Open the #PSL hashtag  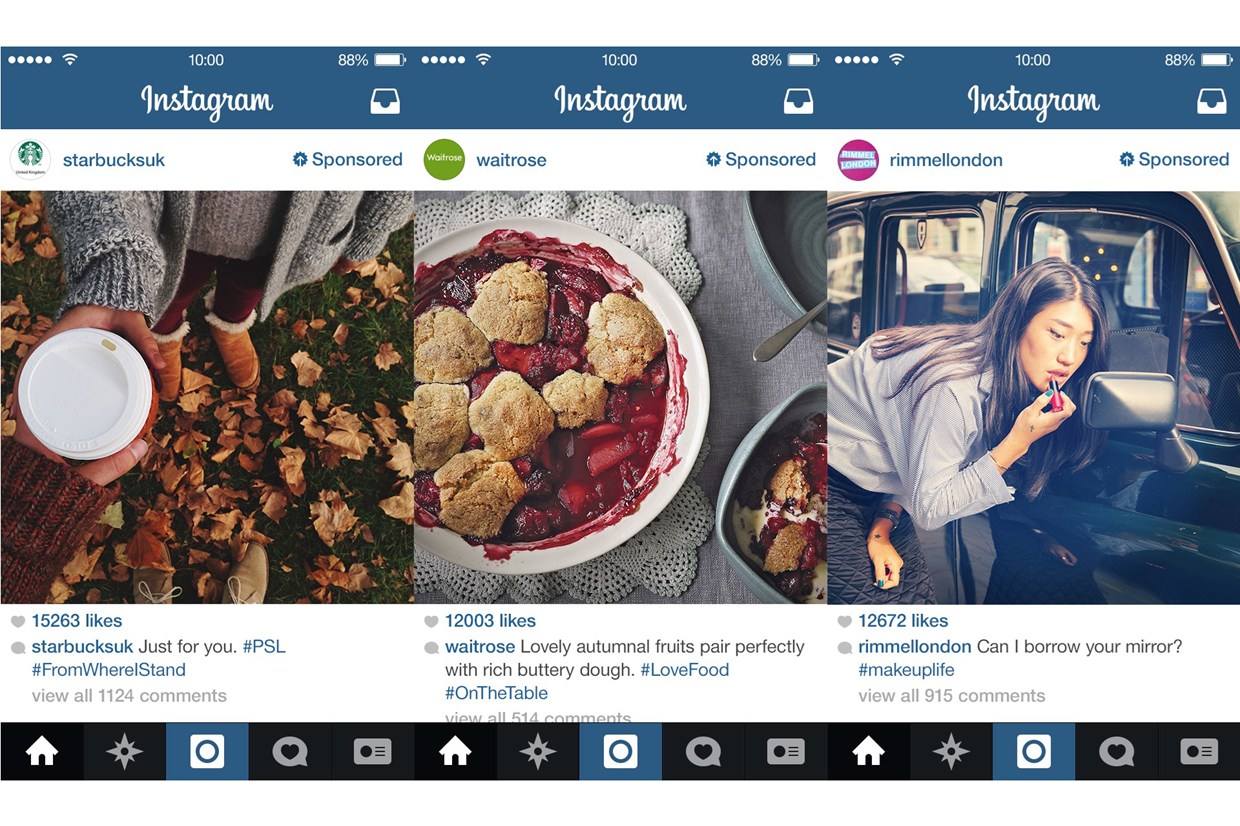pos(264,647)
